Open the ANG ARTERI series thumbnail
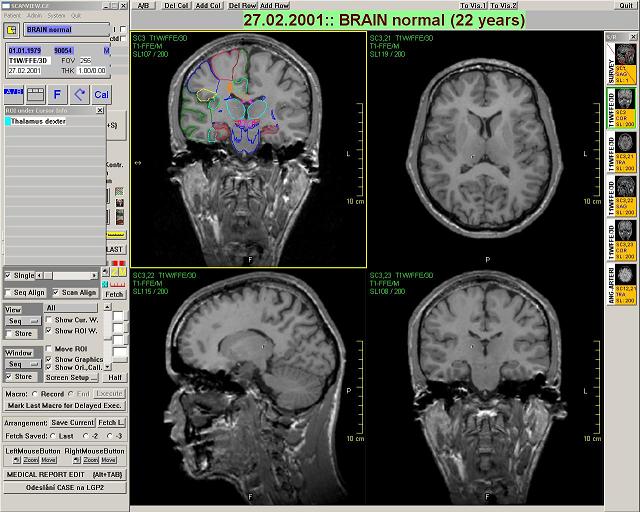 pos(622,275)
